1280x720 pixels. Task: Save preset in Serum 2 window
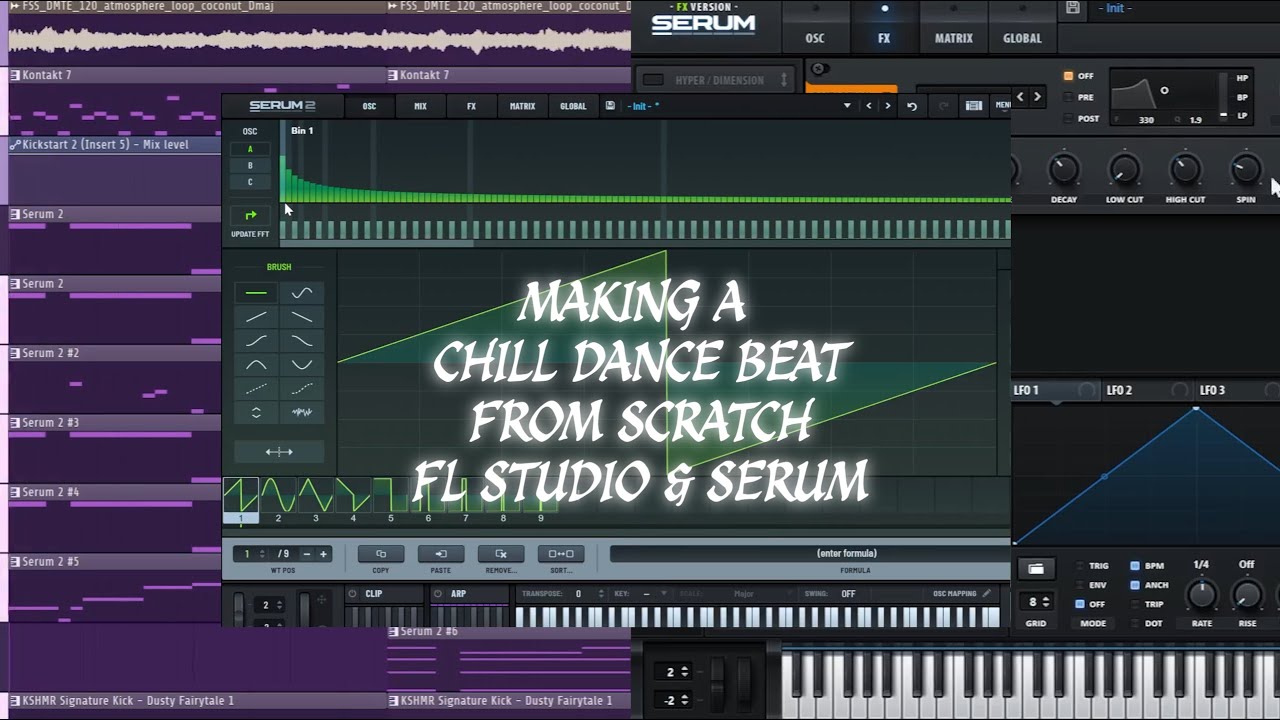(610, 106)
